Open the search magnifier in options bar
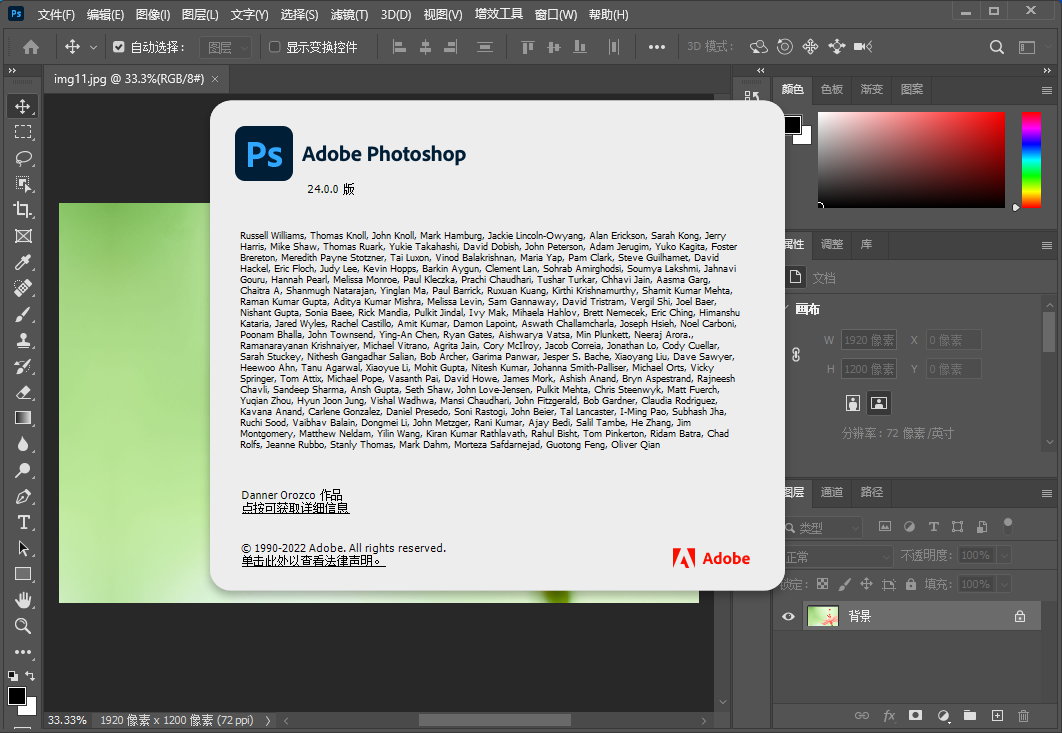Image resolution: width=1062 pixels, height=733 pixels. pyautogui.click(x=996, y=47)
